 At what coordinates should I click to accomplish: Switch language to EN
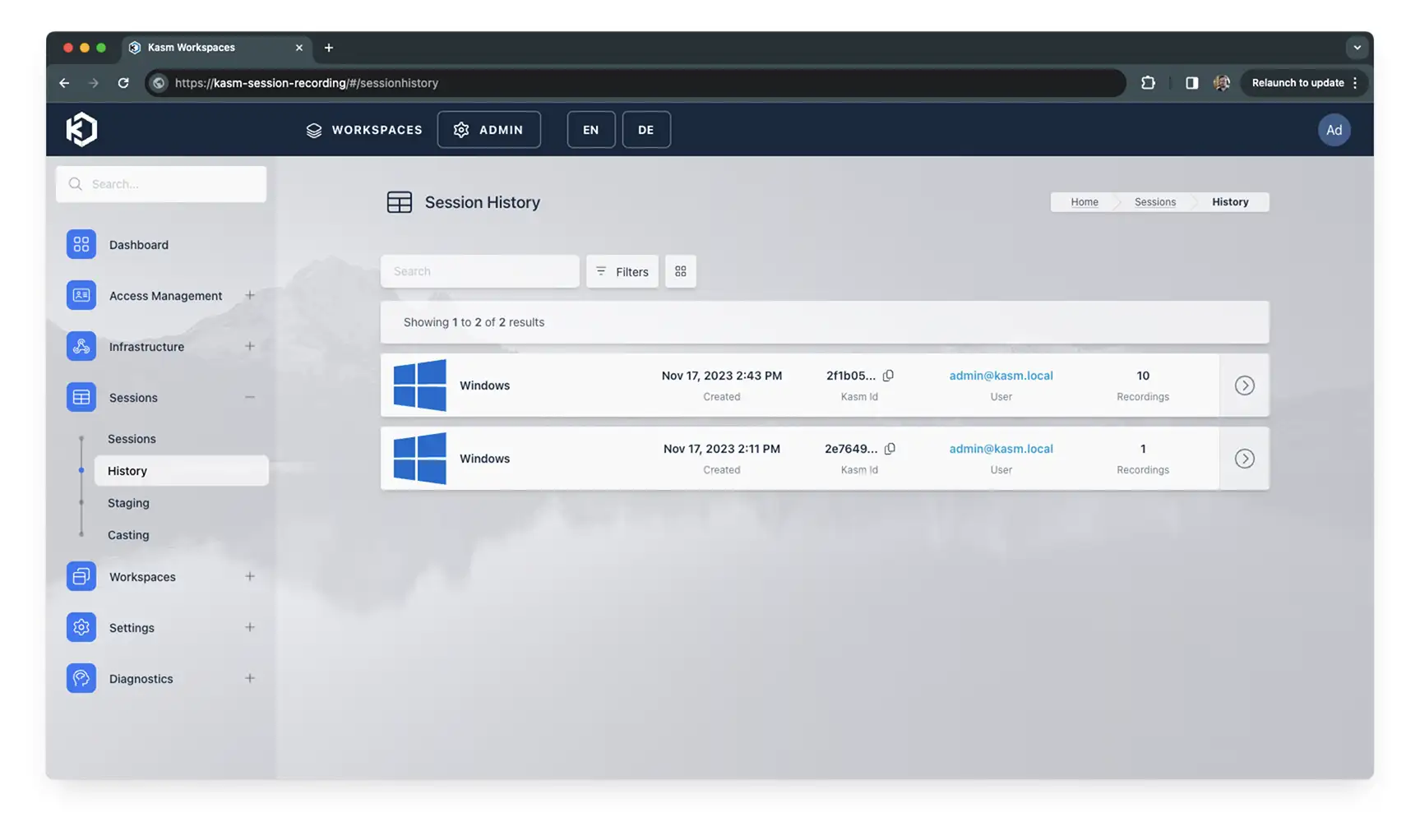[590, 130]
